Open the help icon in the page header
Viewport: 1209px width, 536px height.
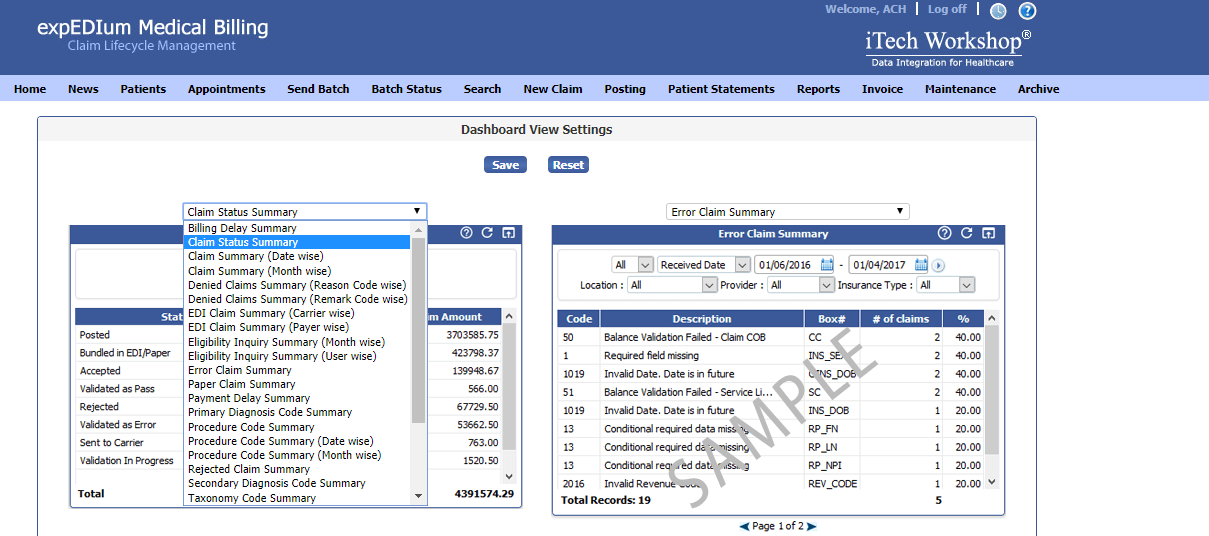[x=1027, y=11]
